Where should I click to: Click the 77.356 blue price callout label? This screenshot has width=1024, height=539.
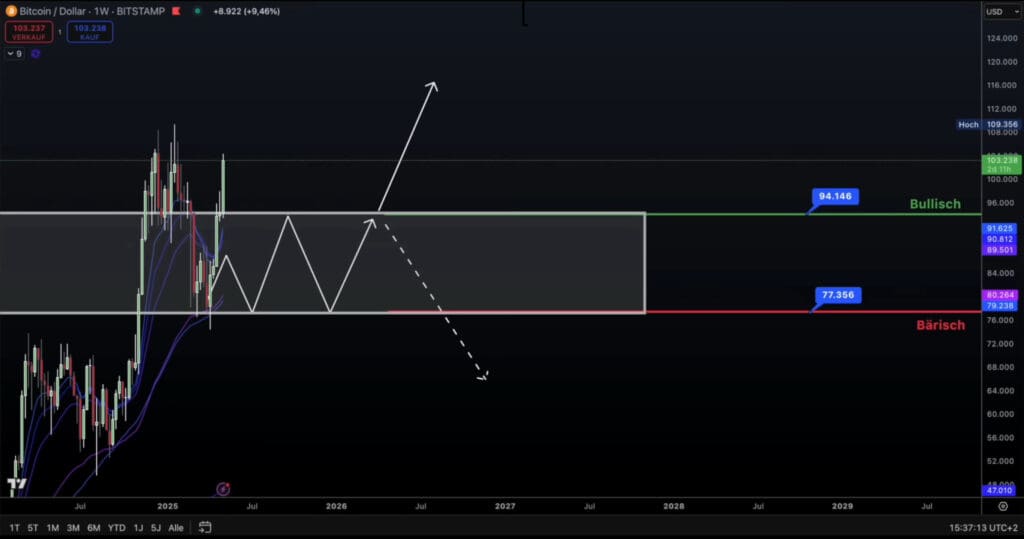[x=836, y=295]
